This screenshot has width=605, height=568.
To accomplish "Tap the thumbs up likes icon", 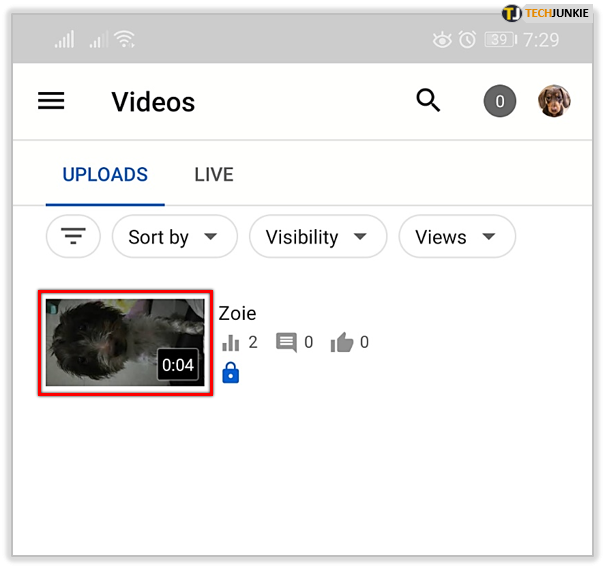I will click(342, 342).
